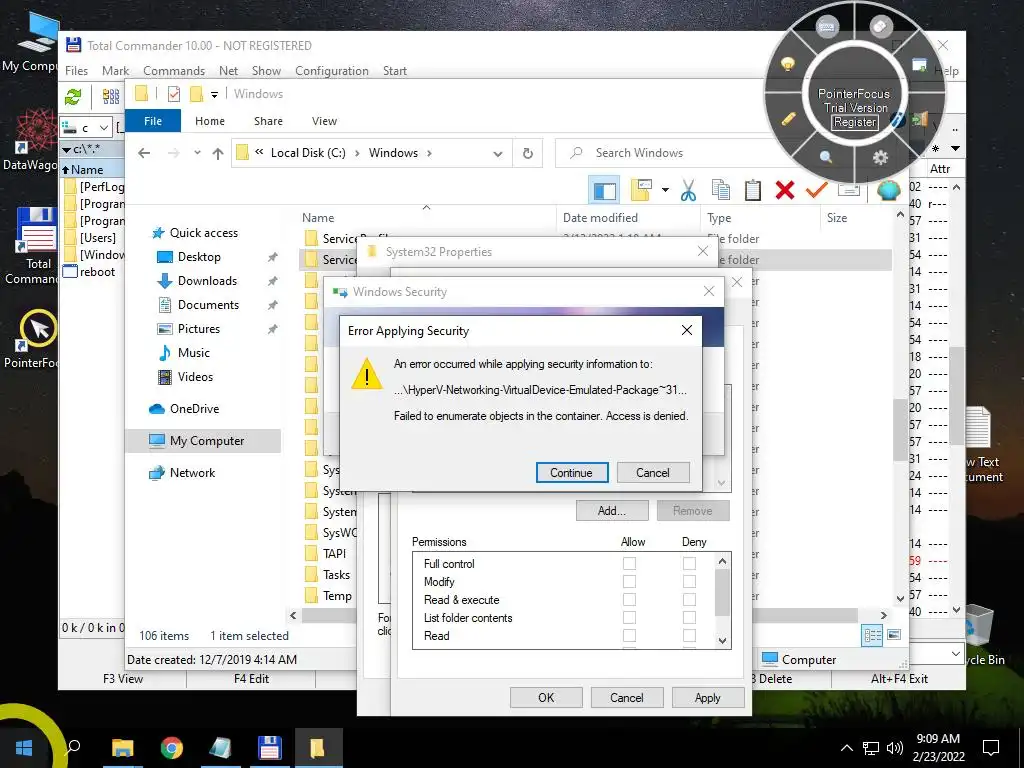This screenshot has height=768, width=1024.
Task: Click Apply in System32 Properties dialog
Action: [x=707, y=697]
